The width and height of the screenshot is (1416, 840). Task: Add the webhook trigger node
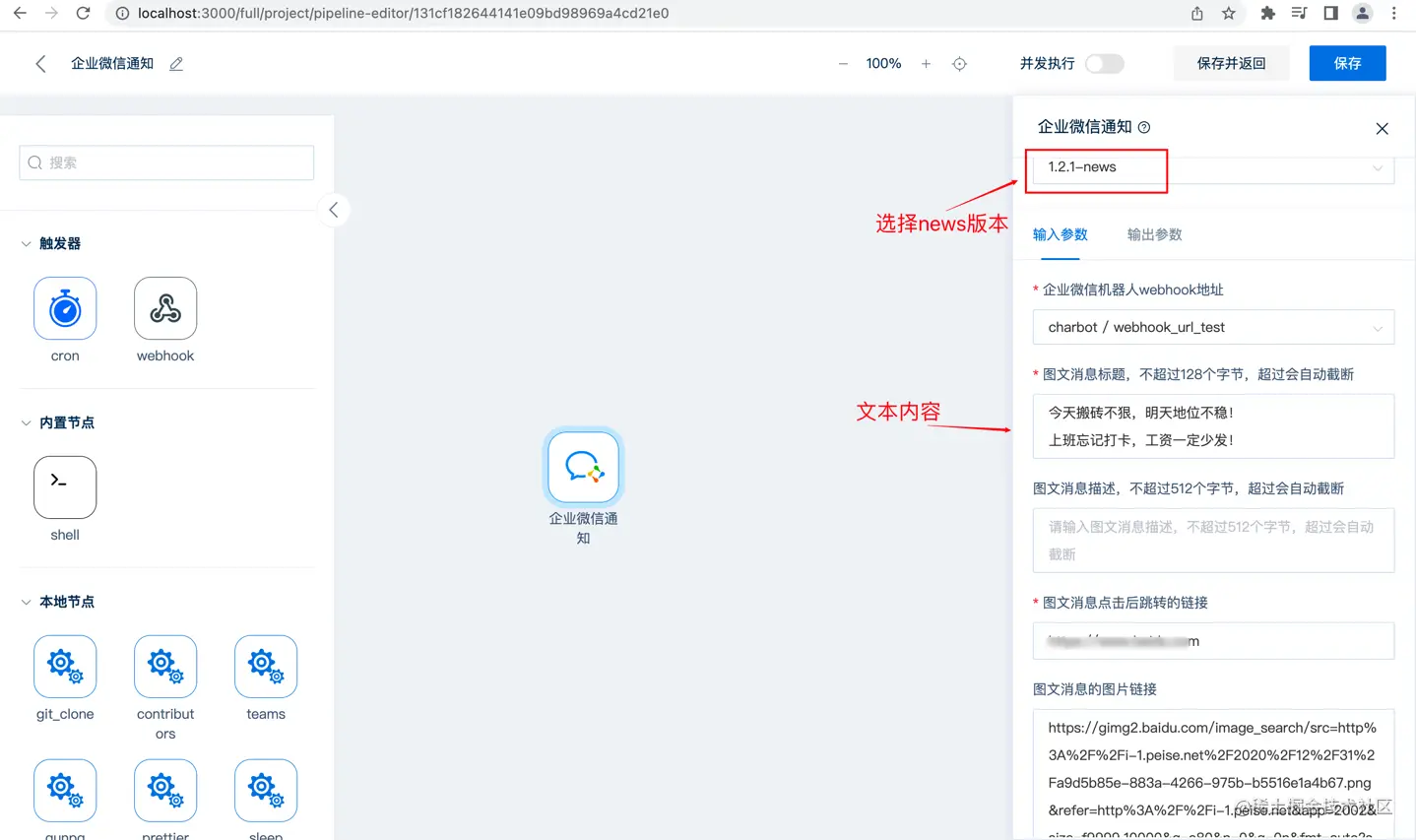(165, 309)
